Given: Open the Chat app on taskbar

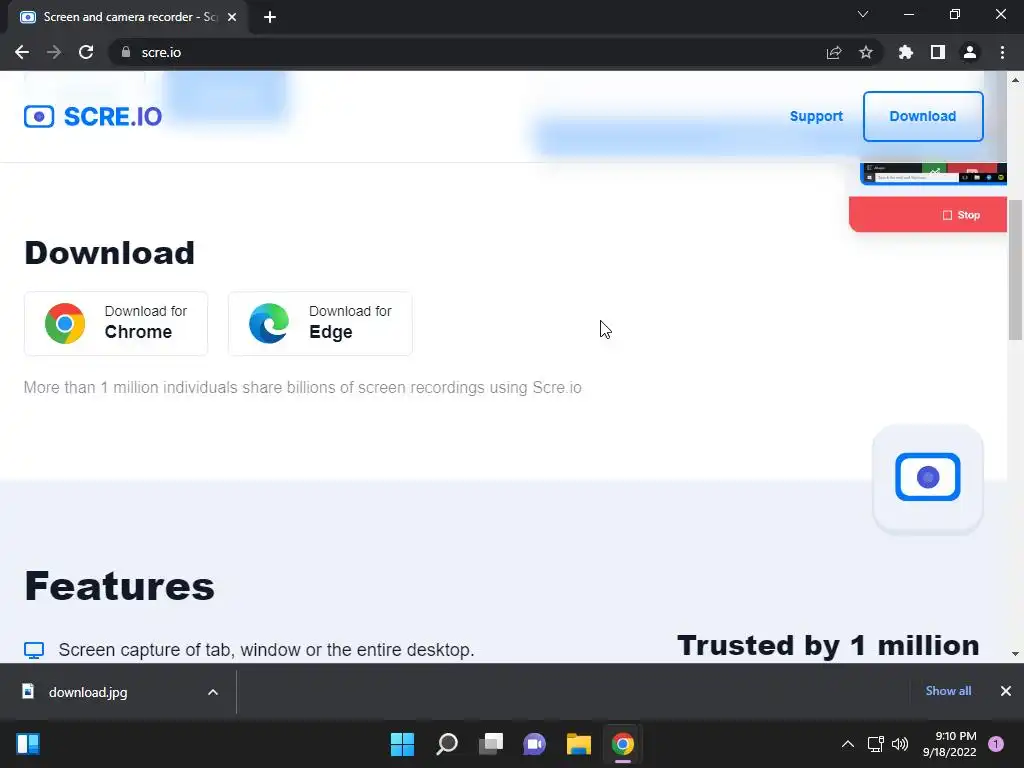Looking at the screenshot, I should pos(534,744).
